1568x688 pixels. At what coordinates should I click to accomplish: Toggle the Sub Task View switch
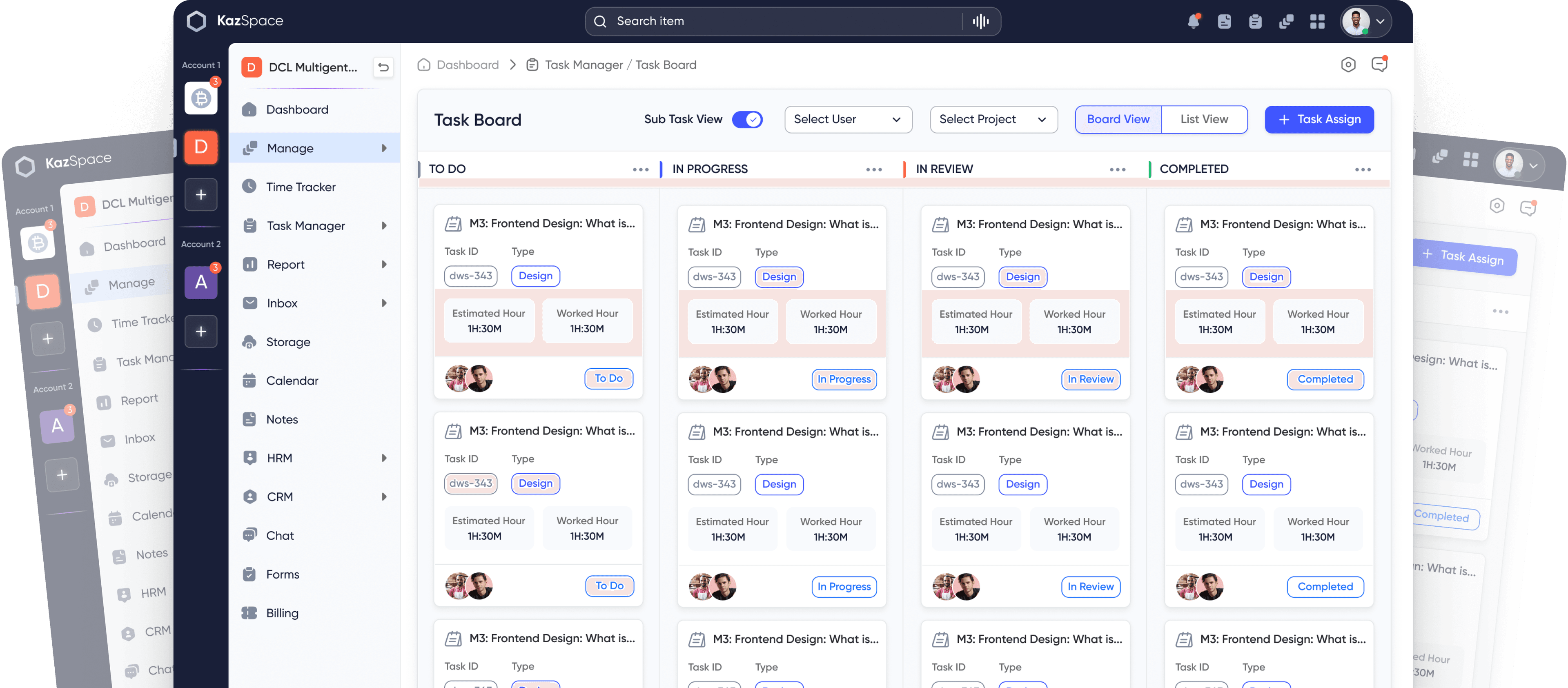click(747, 119)
